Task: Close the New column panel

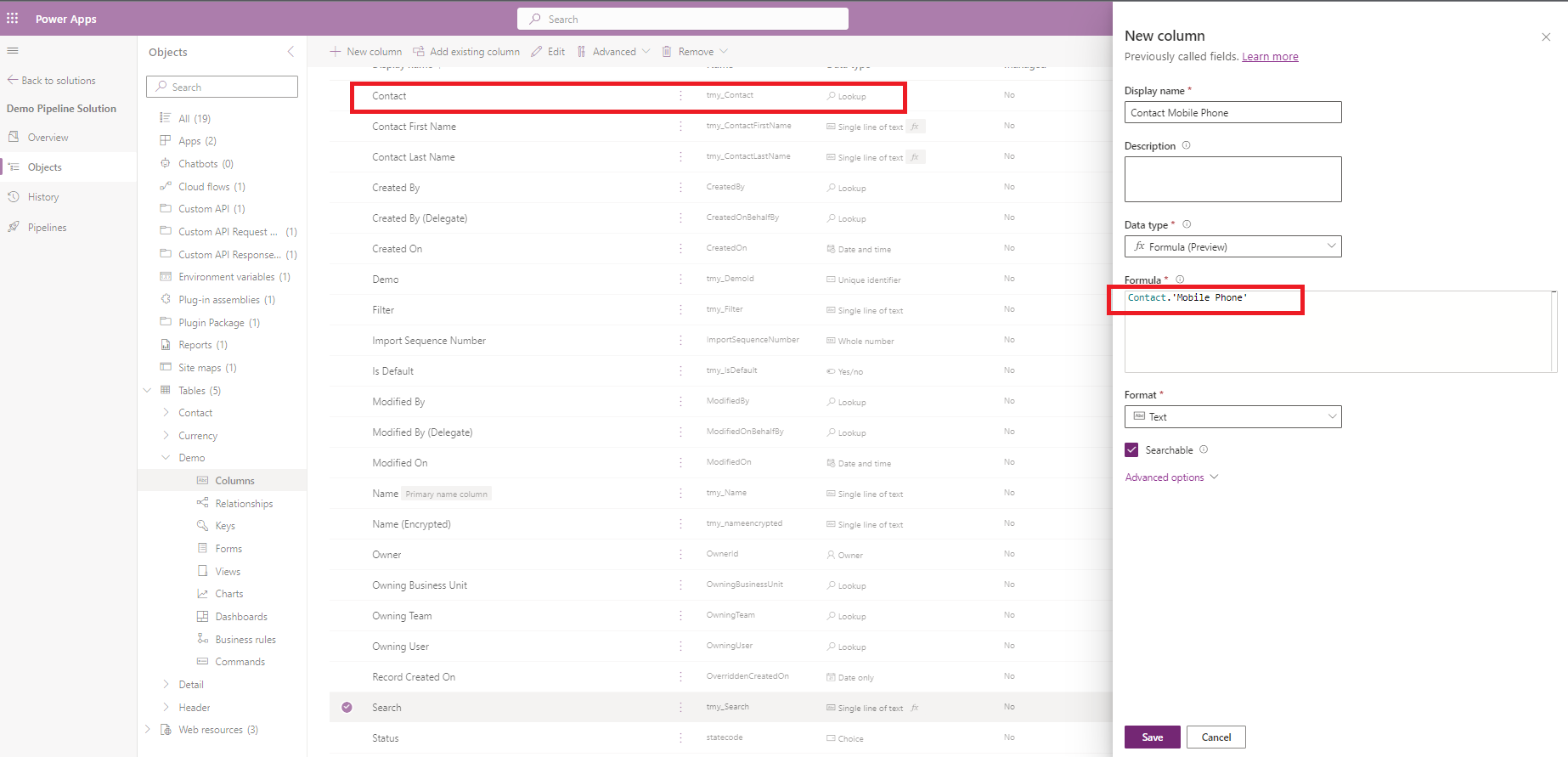Action: [1546, 37]
